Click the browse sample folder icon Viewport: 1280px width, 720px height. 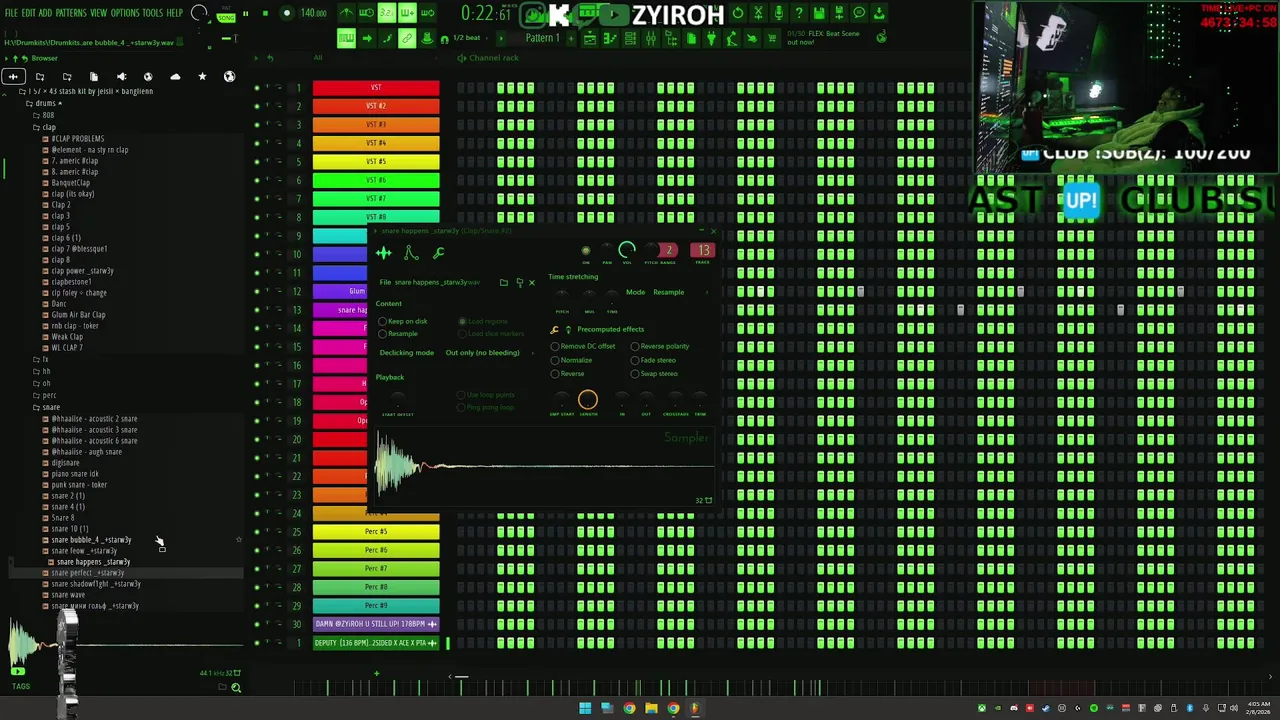[504, 282]
